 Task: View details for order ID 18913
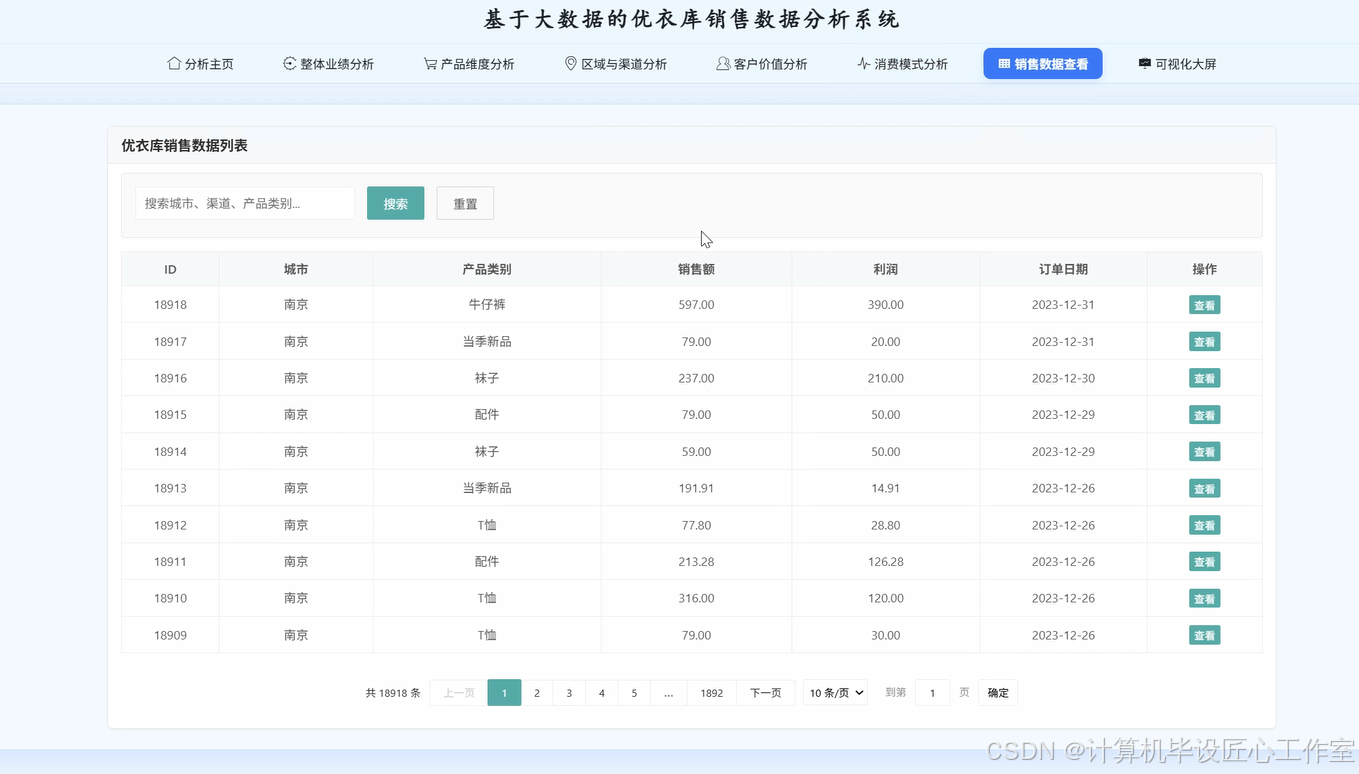(x=1204, y=489)
